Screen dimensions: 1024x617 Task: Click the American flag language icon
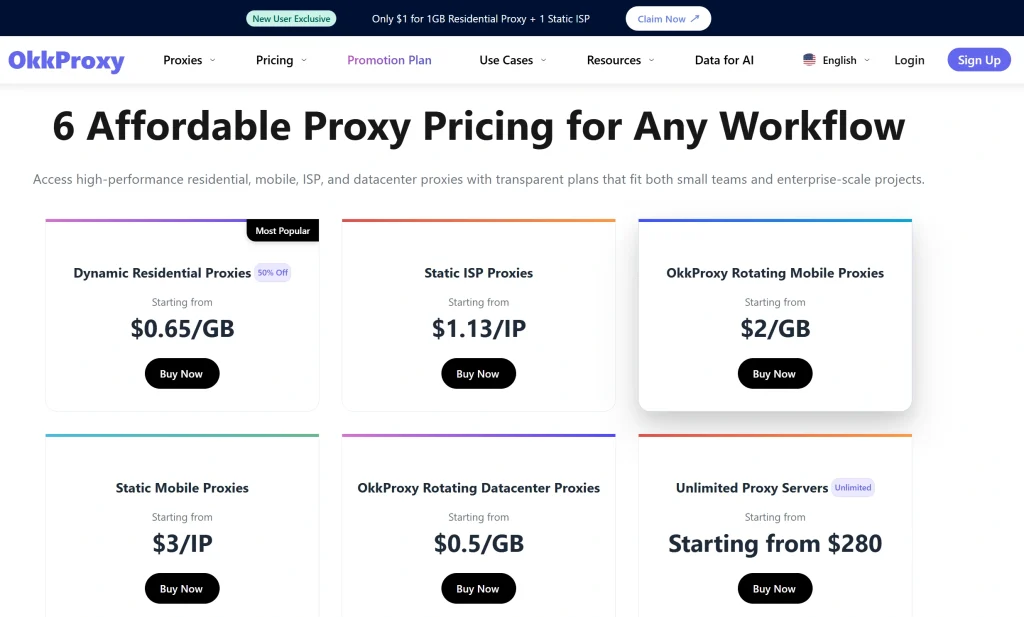click(807, 60)
